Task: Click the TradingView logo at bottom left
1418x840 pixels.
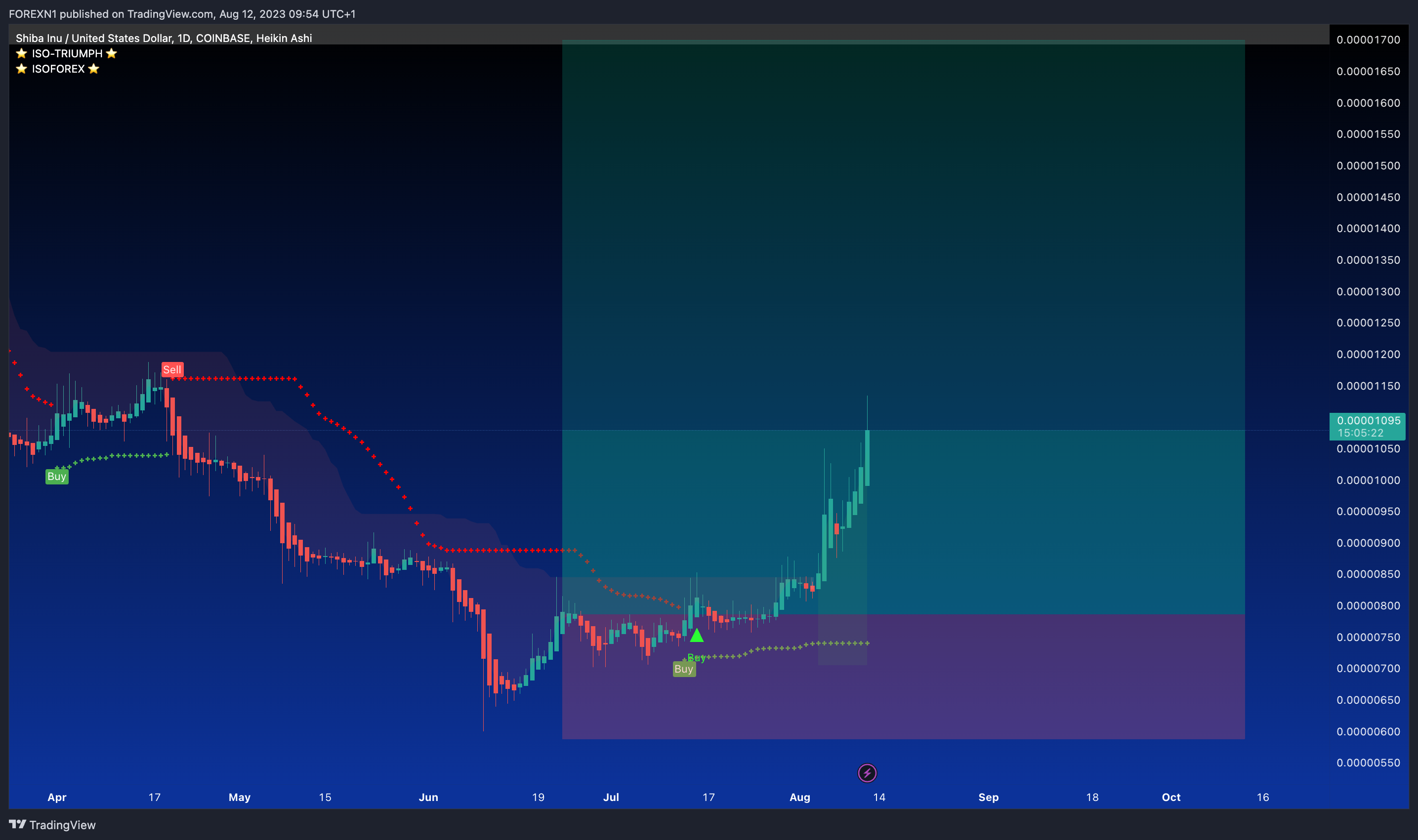Action: click(52, 825)
